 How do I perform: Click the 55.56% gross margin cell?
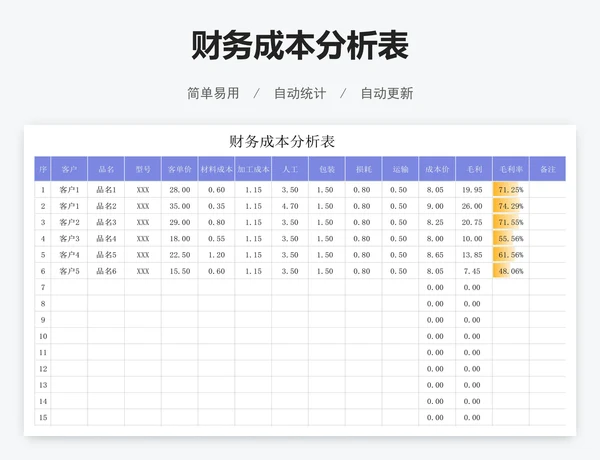[x=511, y=238]
